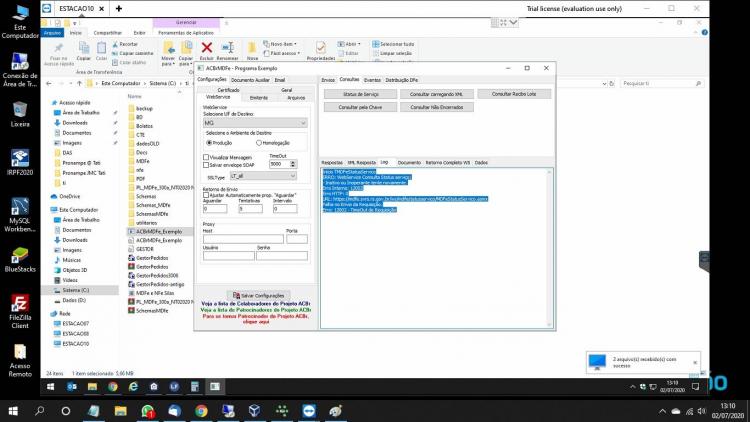Open the SSLType dropdown
Image resolution: width=750 pixels, height=422 pixels.
(263, 176)
